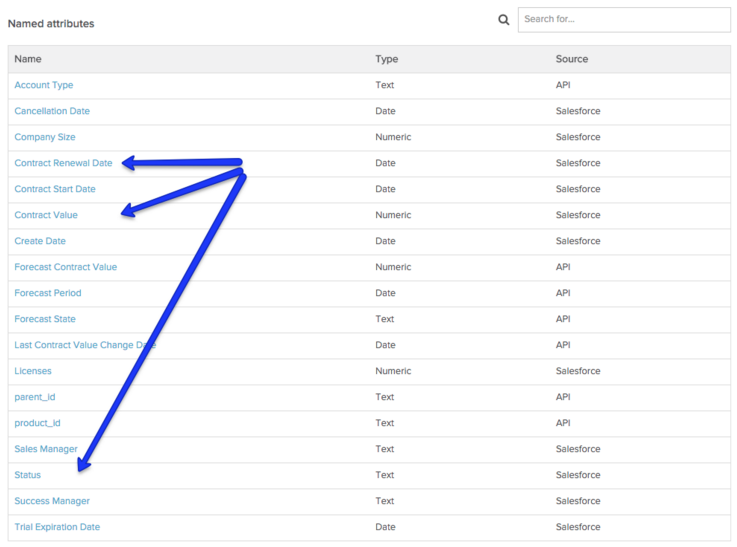Select 'Salesforce' source in Contract Start Date row
737x547 pixels.
click(578, 189)
